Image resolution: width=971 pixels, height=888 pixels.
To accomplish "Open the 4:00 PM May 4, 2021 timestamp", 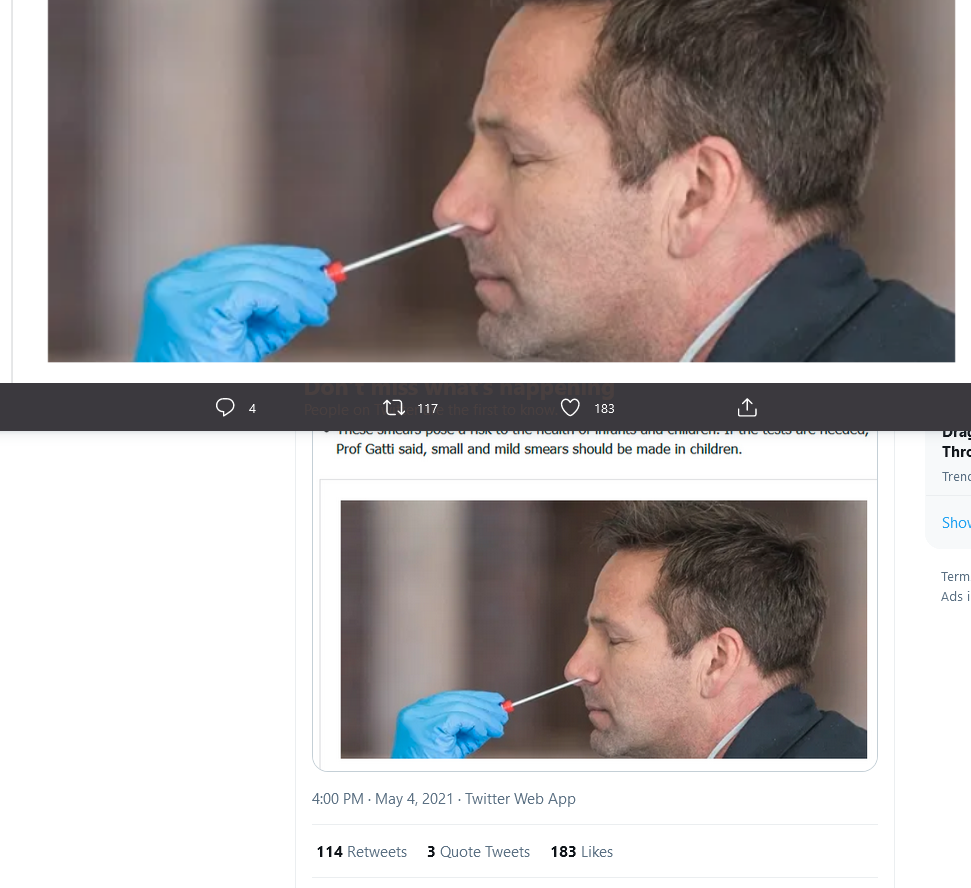I will point(383,799).
